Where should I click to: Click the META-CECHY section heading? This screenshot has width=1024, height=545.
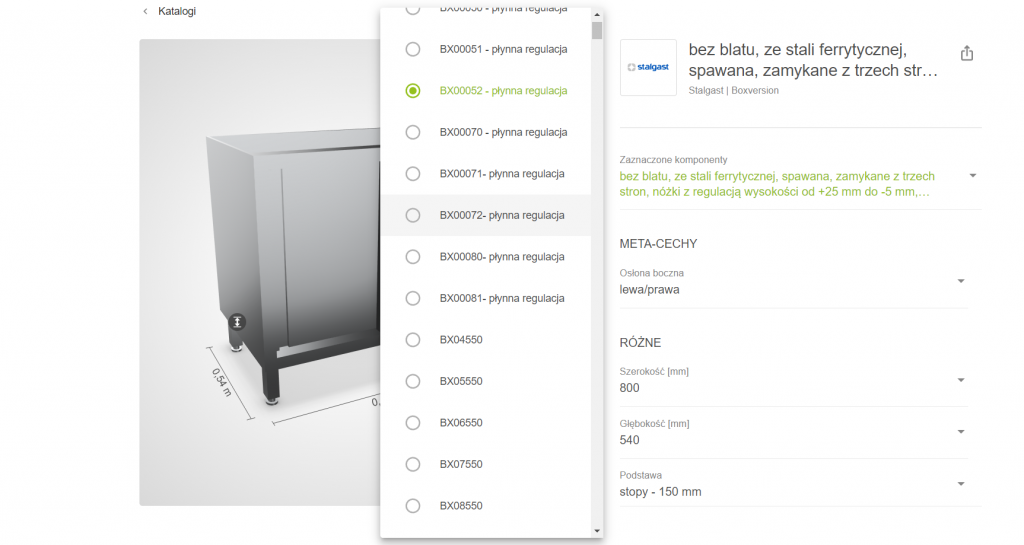tap(658, 244)
